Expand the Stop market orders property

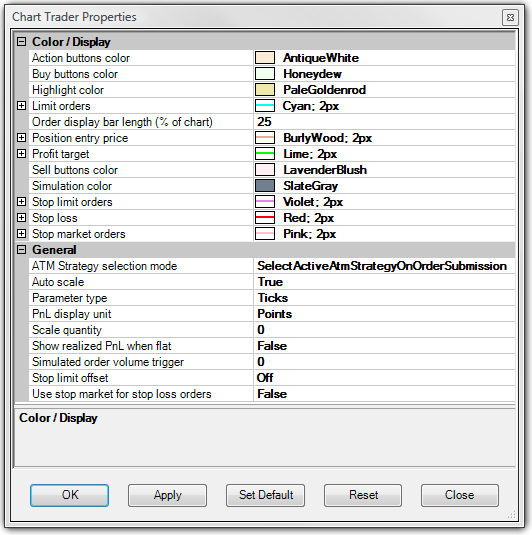click(x=21, y=234)
